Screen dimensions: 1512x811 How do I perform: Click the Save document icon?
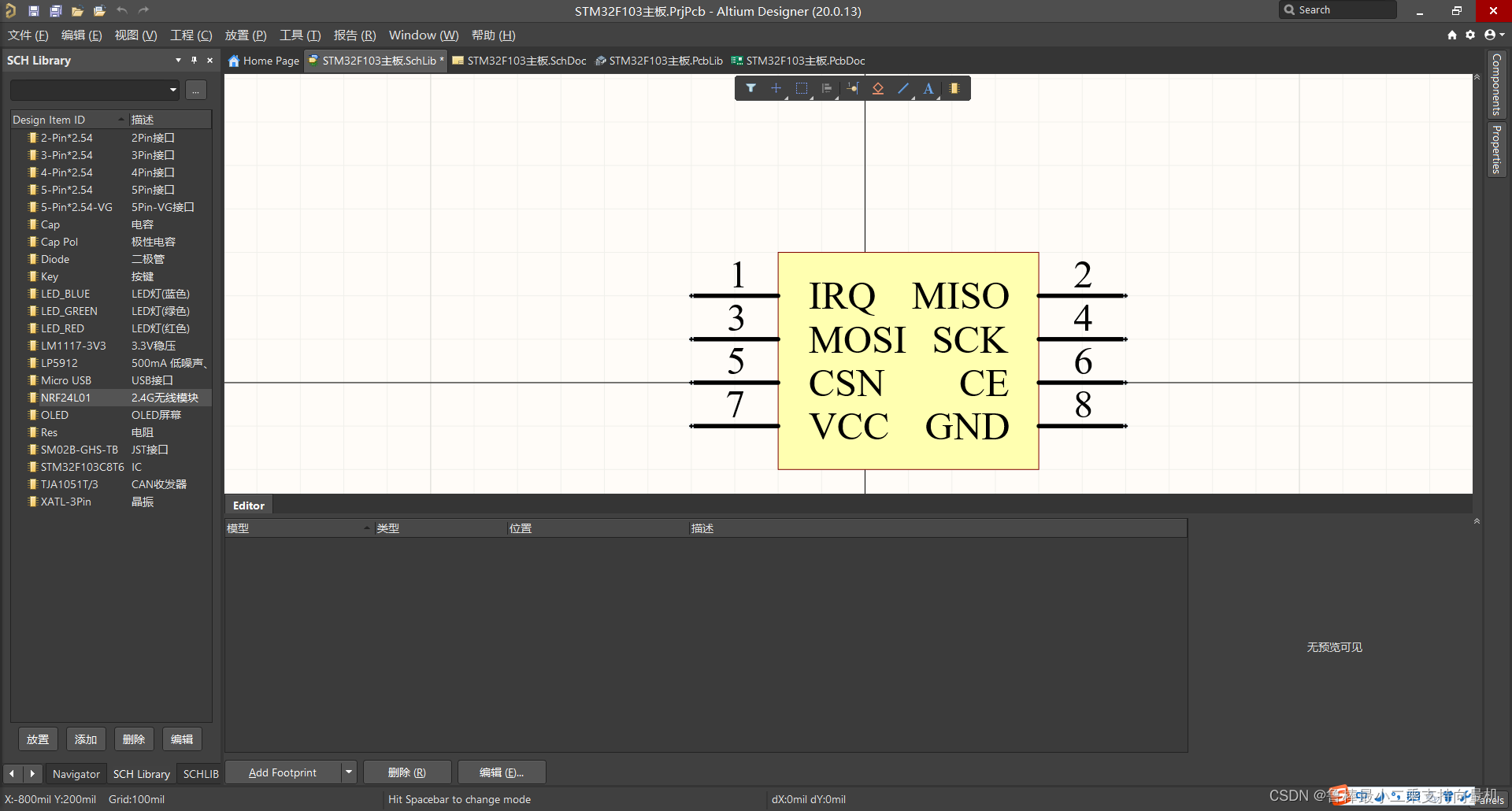tap(34, 11)
